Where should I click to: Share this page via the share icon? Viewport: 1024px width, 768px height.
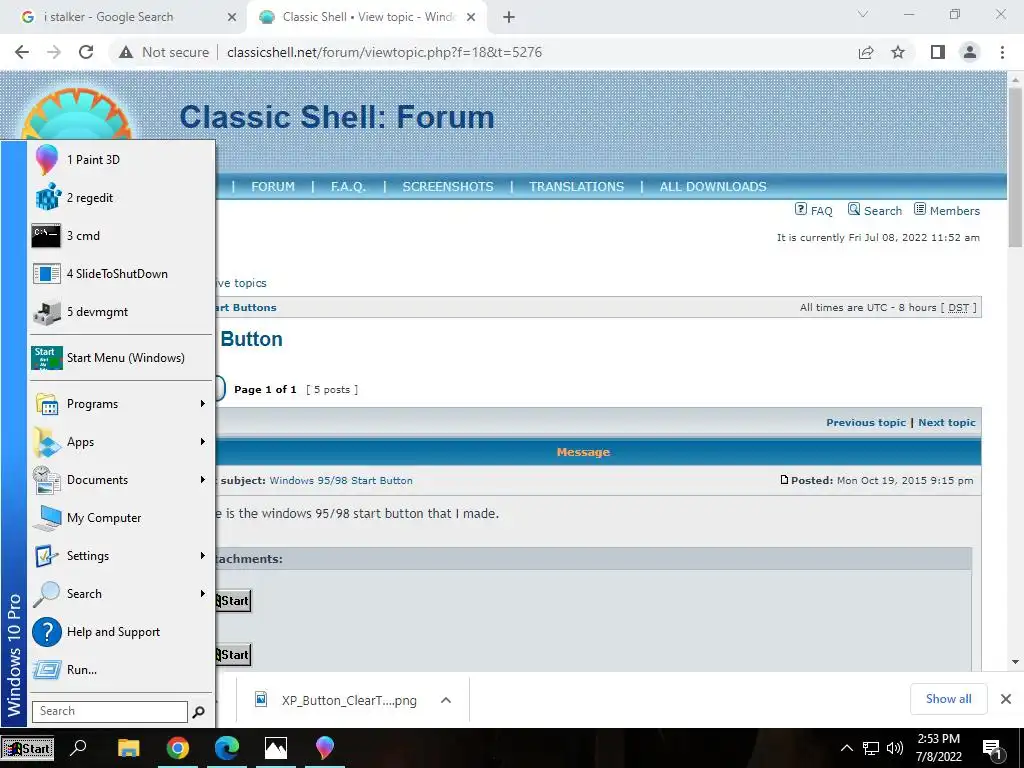(866, 52)
